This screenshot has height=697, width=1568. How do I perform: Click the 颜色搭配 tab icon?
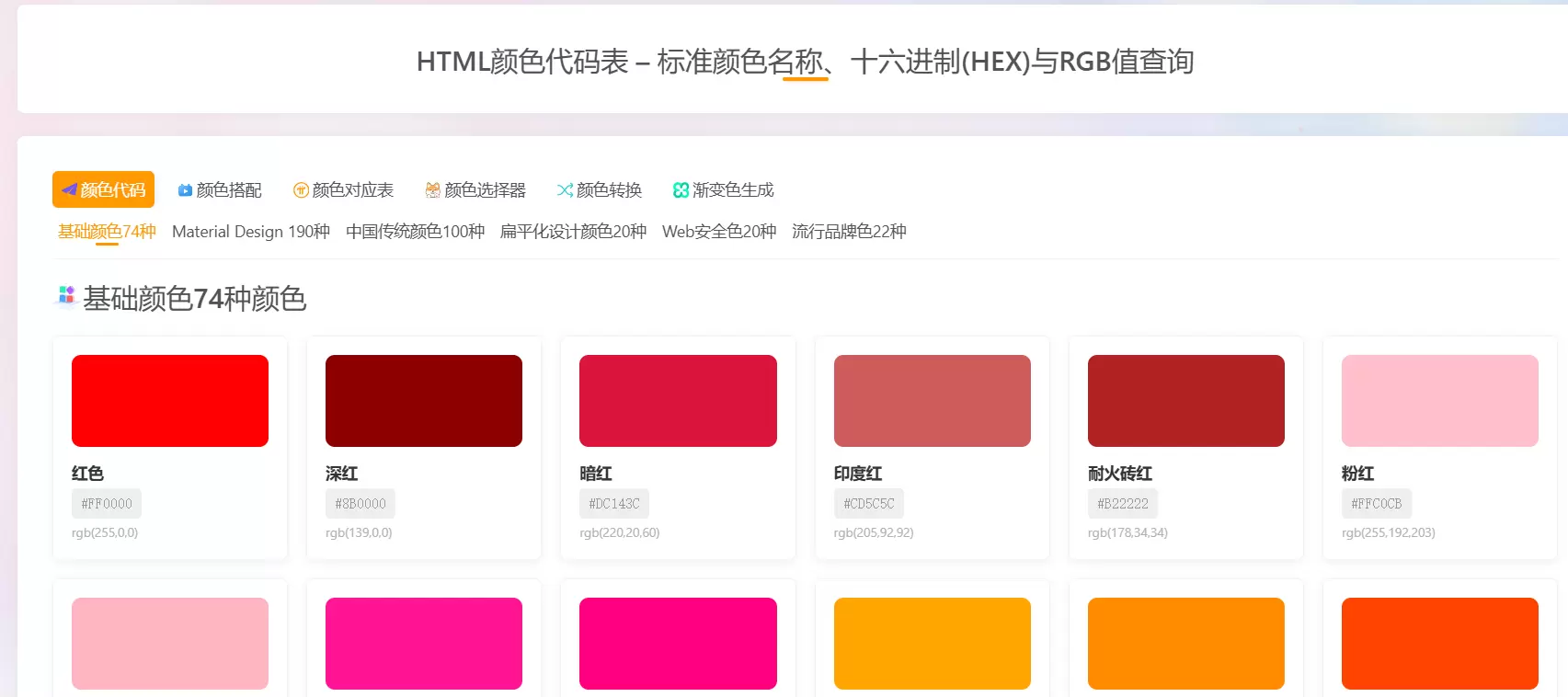(x=185, y=190)
